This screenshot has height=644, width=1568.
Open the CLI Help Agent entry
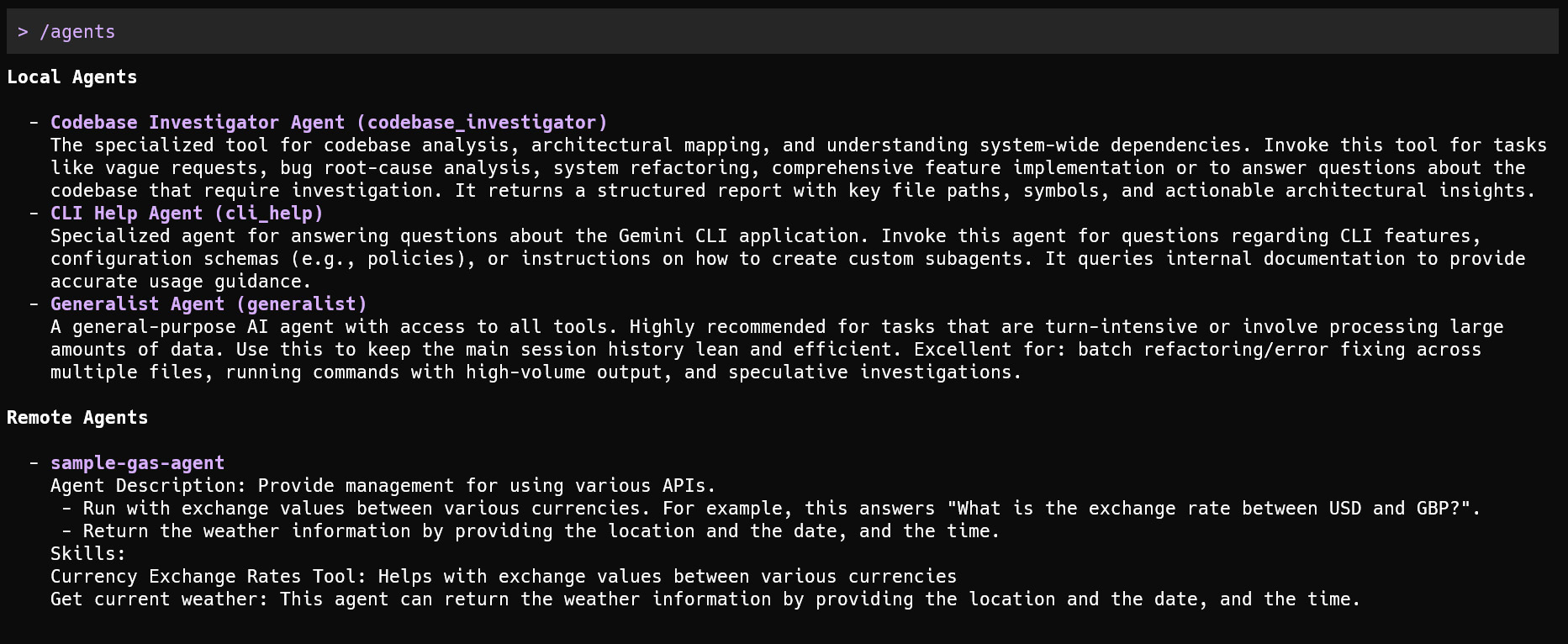(187, 214)
